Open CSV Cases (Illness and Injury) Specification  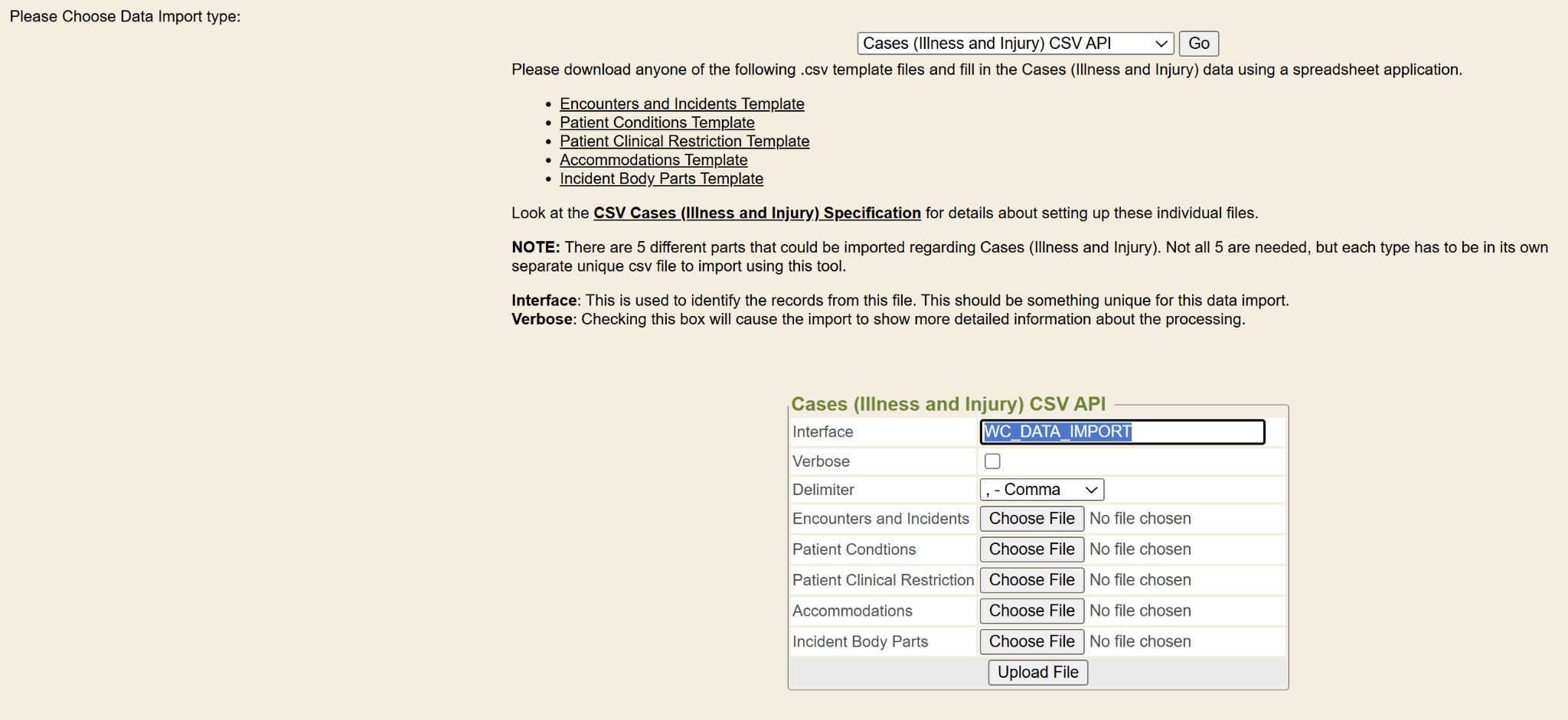click(756, 213)
